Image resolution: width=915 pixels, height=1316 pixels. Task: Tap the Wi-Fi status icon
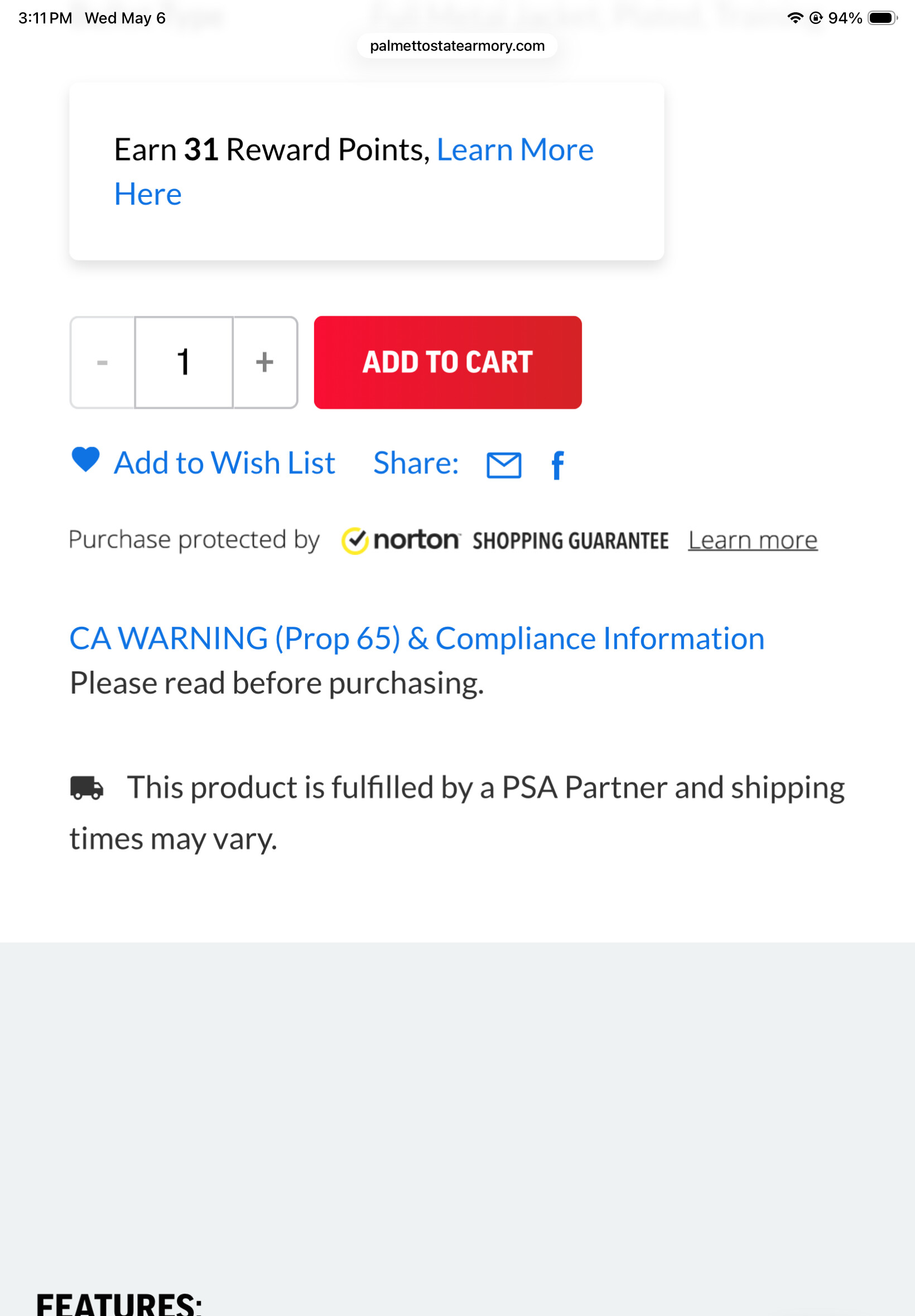click(794, 18)
